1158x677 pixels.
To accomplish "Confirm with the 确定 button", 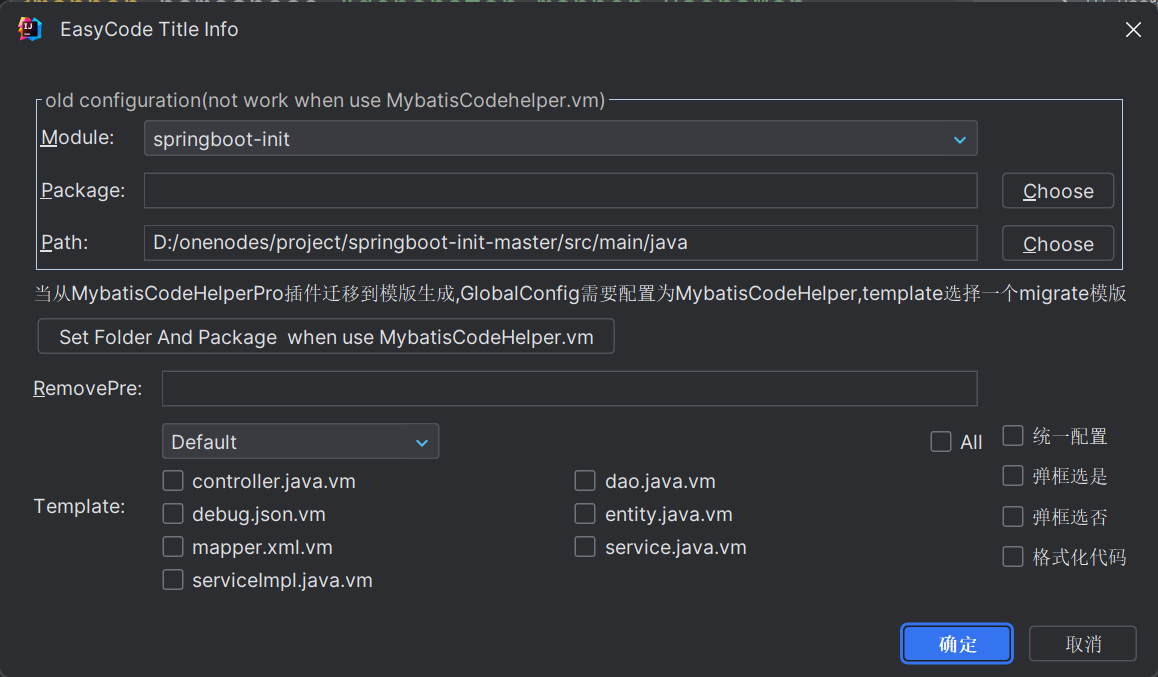I will [957, 644].
